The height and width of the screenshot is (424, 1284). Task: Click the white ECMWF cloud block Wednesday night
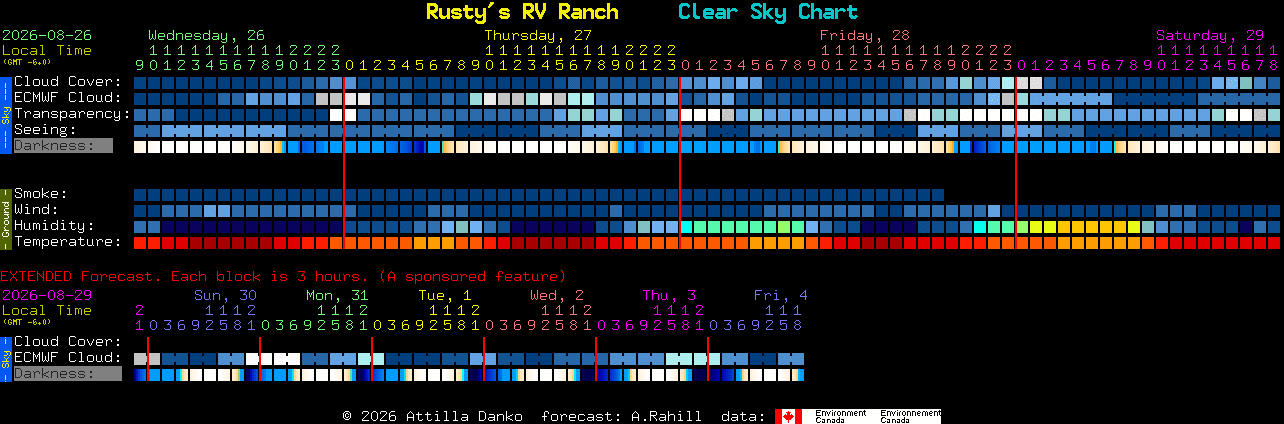[351, 99]
